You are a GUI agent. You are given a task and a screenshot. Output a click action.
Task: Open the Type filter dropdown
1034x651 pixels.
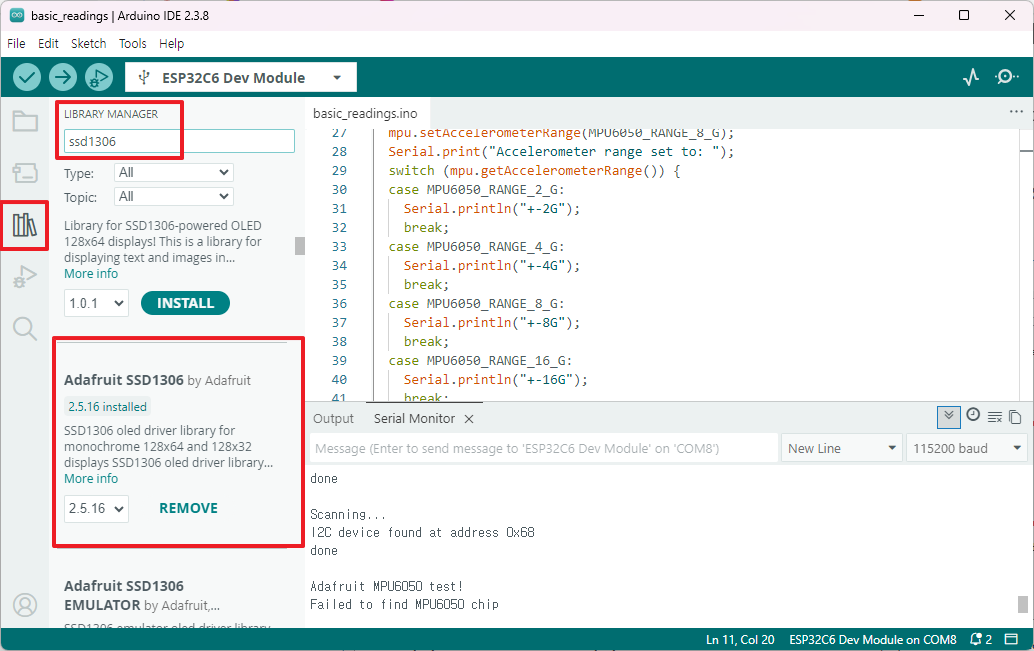173,172
